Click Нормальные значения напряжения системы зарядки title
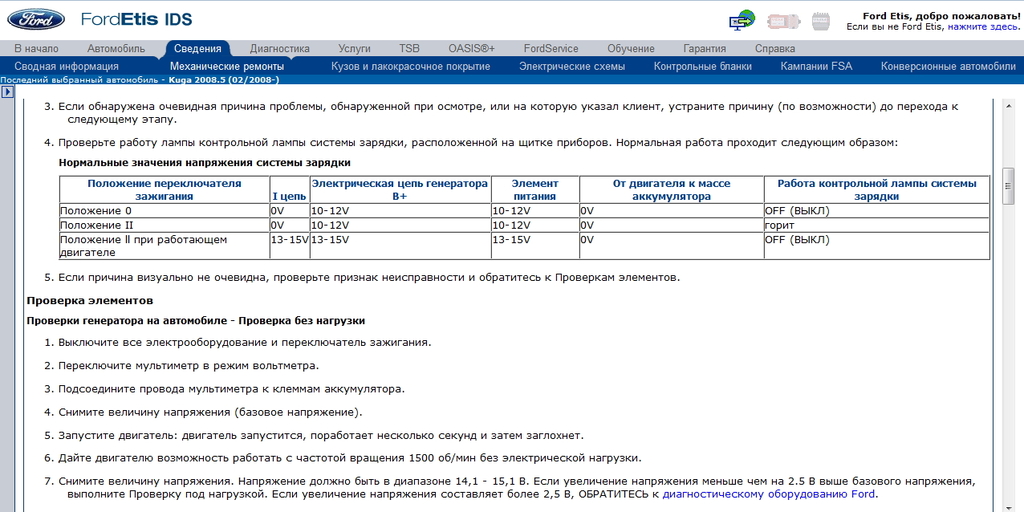The height and width of the screenshot is (512, 1024). (x=204, y=163)
